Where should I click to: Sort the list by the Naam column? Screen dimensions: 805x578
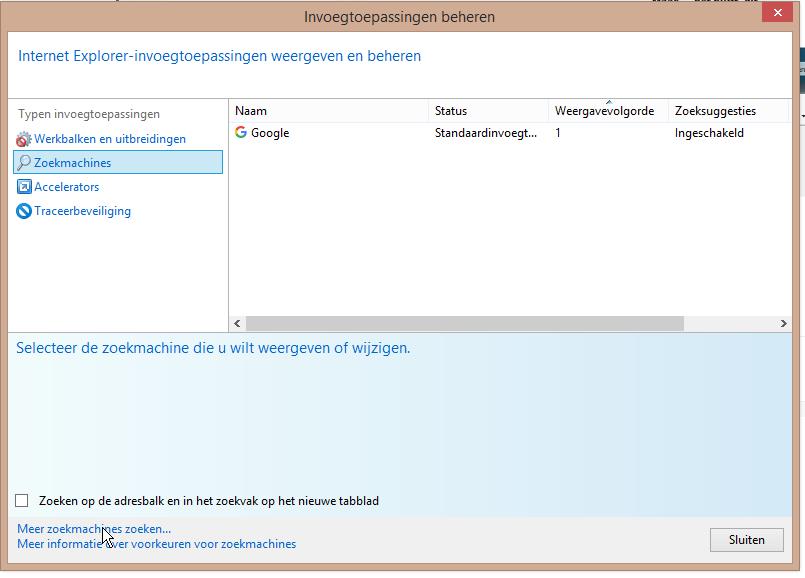[328, 111]
